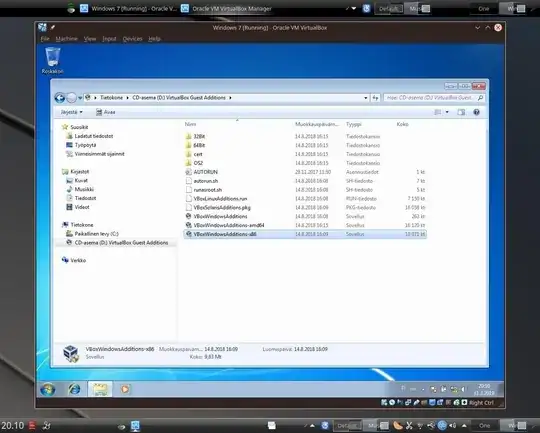Focus the Hae CD-asema search field
The image size is (540, 433).
434,98
